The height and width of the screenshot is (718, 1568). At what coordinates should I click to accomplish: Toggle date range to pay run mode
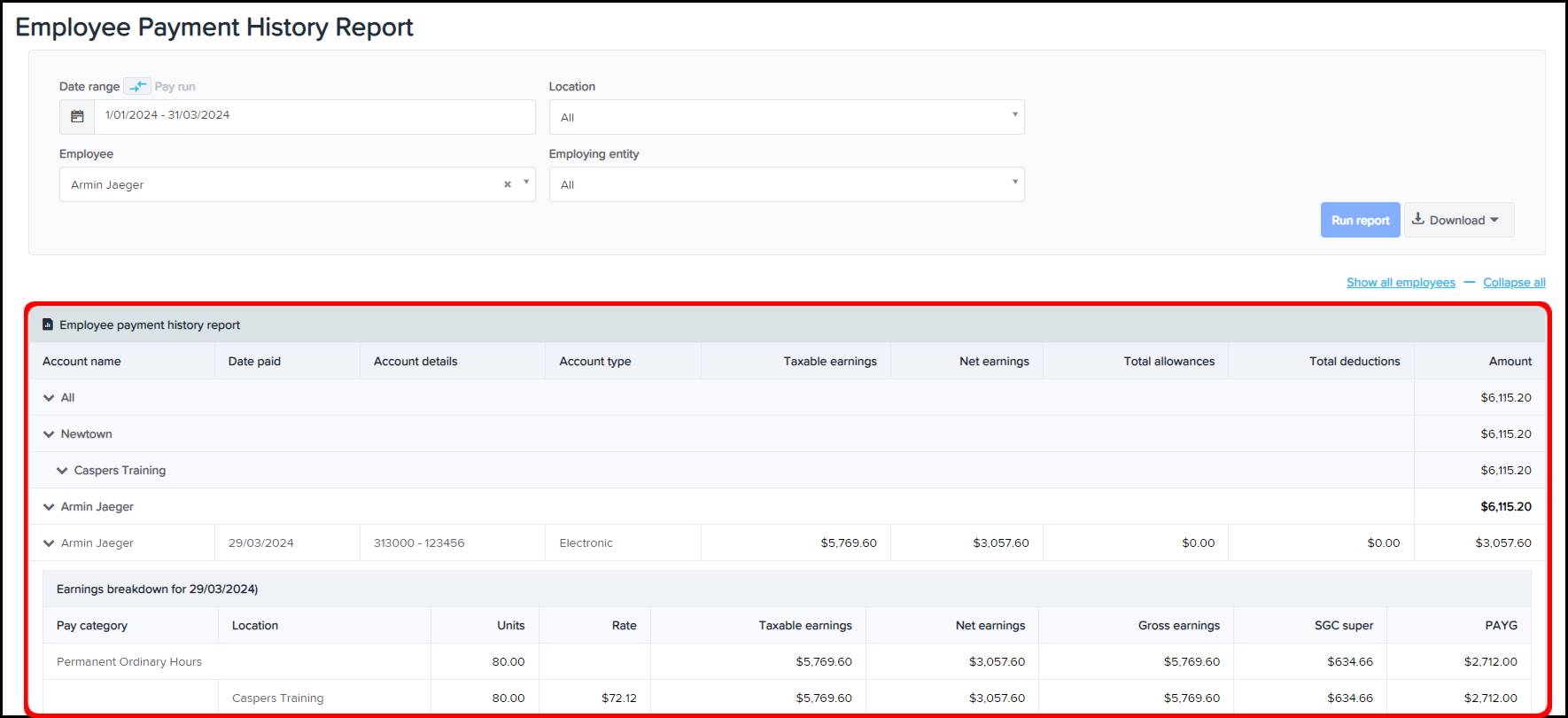[137, 86]
